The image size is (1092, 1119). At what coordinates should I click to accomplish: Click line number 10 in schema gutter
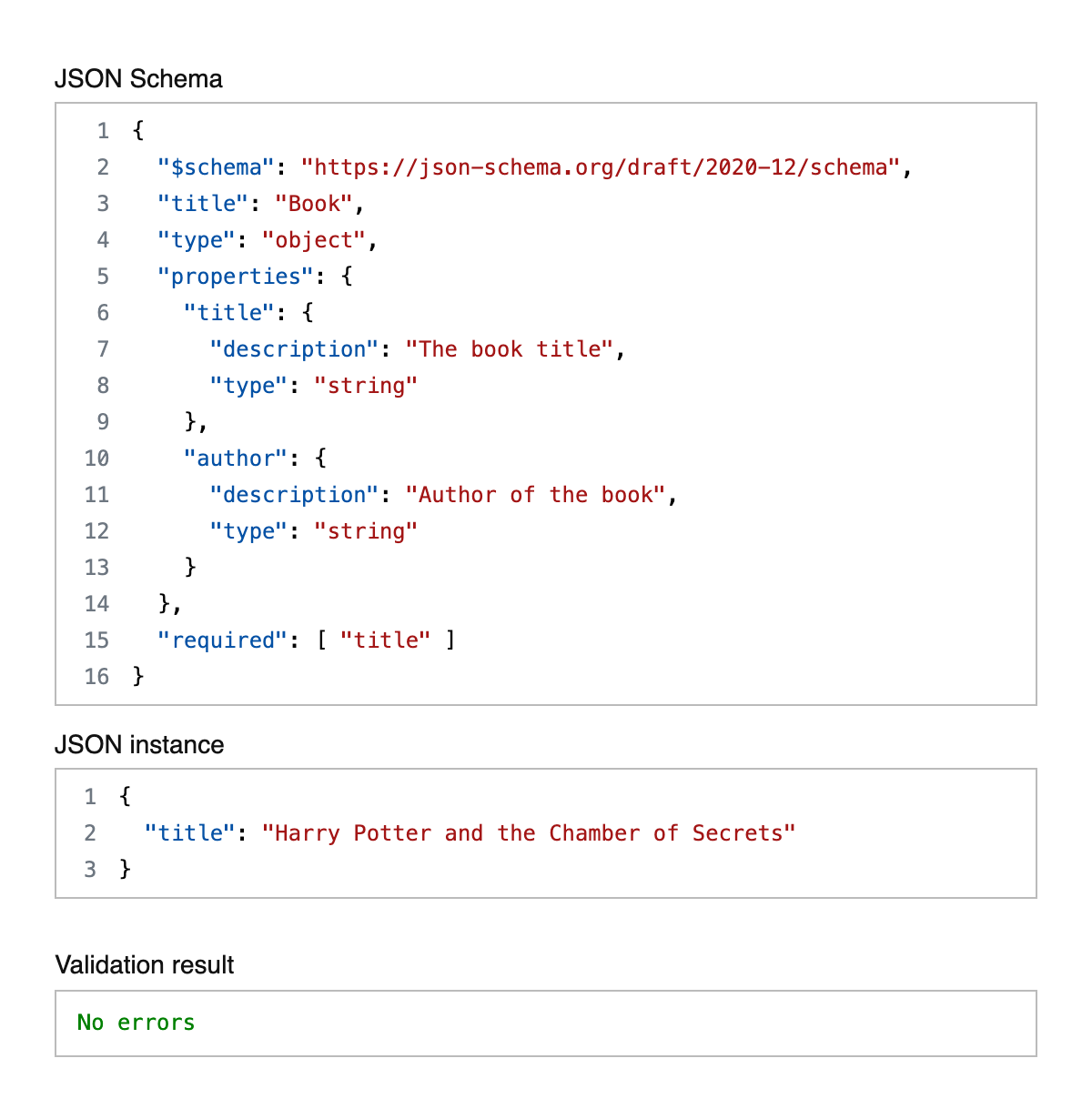pyautogui.click(x=96, y=459)
